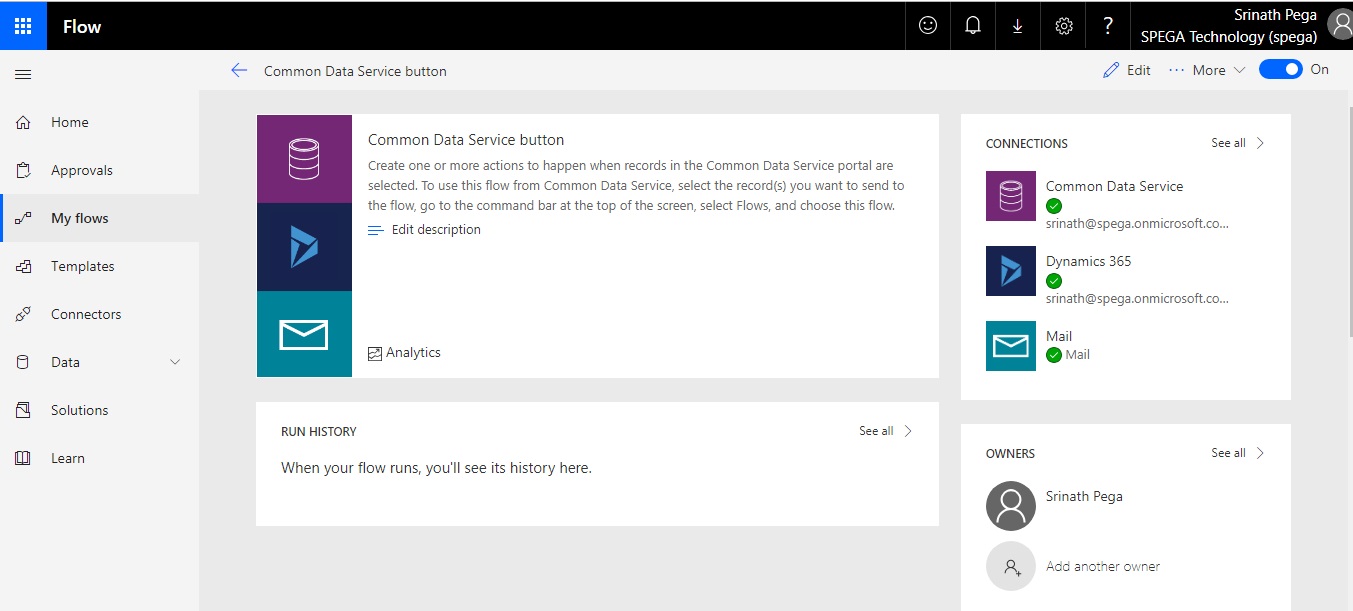Expand the More options dropdown
The height and width of the screenshot is (611, 1353).
1207,70
